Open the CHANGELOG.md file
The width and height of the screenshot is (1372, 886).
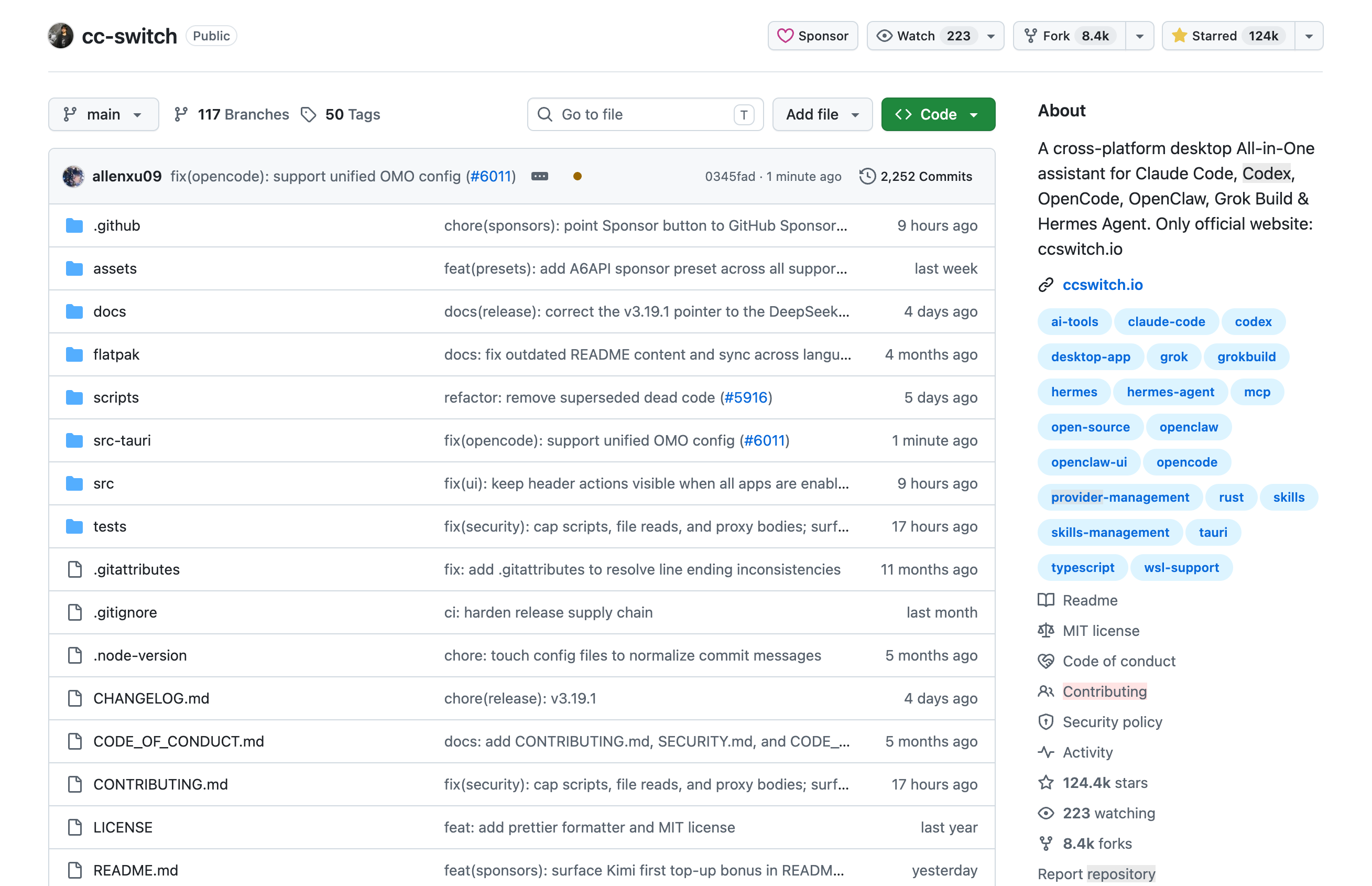(151, 698)
